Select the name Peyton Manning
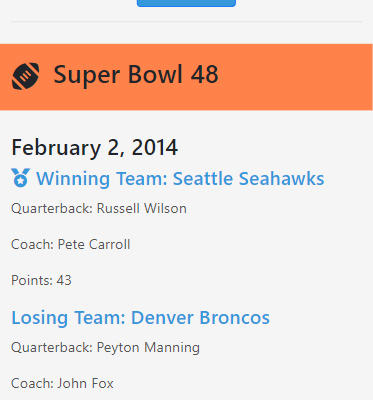Viewport: 373px width, 400px height. (148, 348)
